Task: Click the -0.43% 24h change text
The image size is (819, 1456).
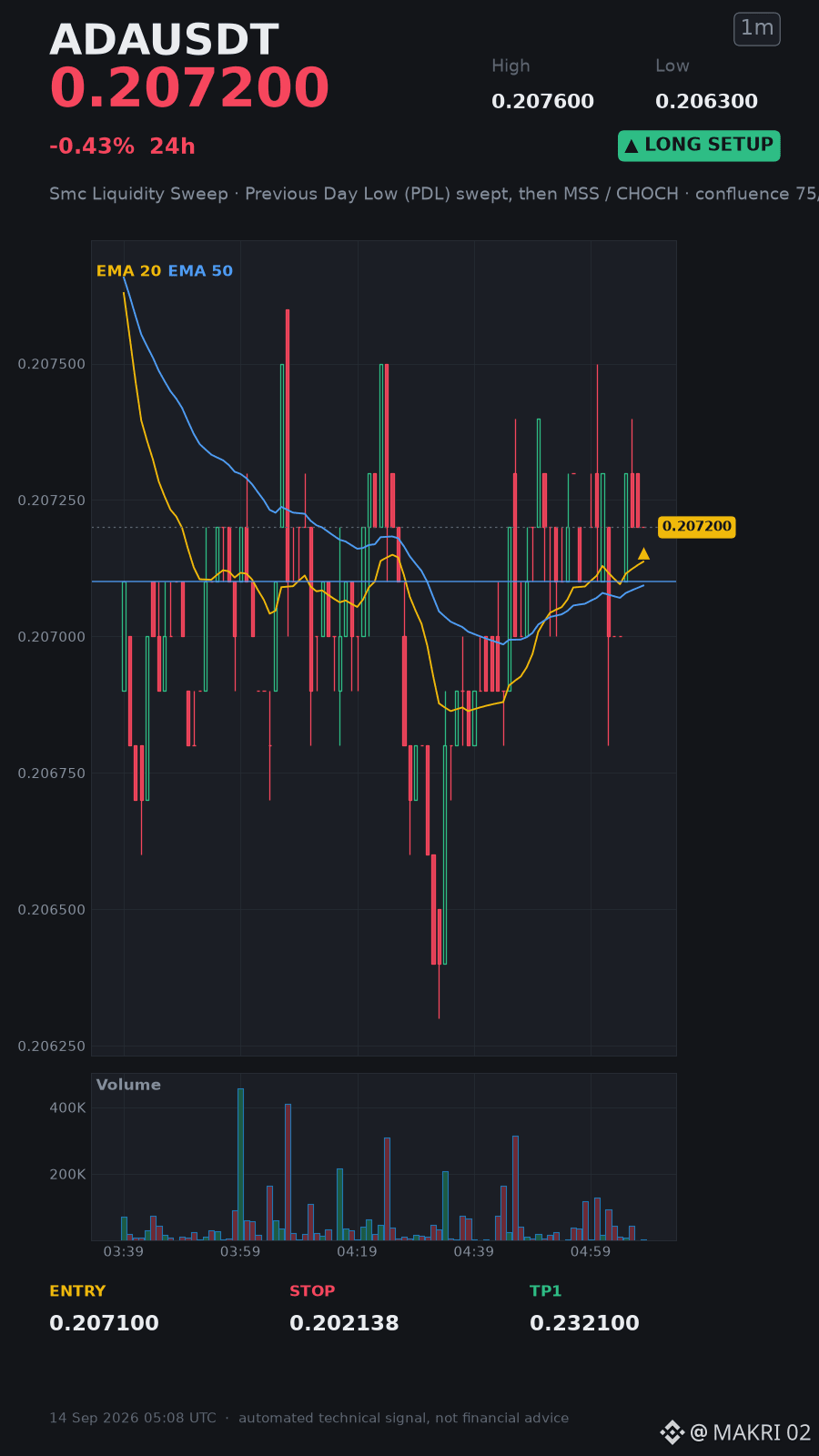Action: (x=122, y=147)
